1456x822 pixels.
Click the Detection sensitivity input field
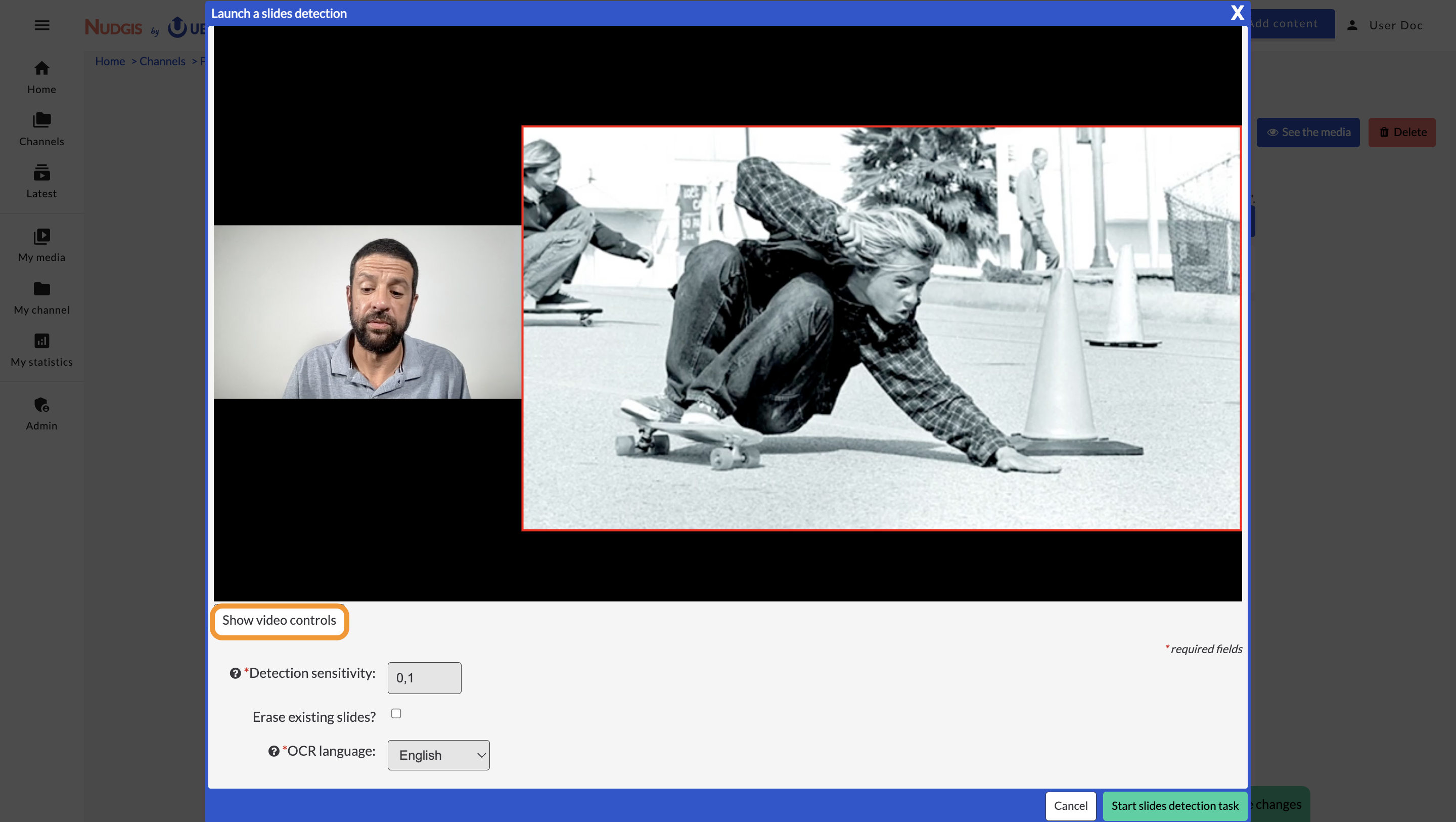[425, 678]
